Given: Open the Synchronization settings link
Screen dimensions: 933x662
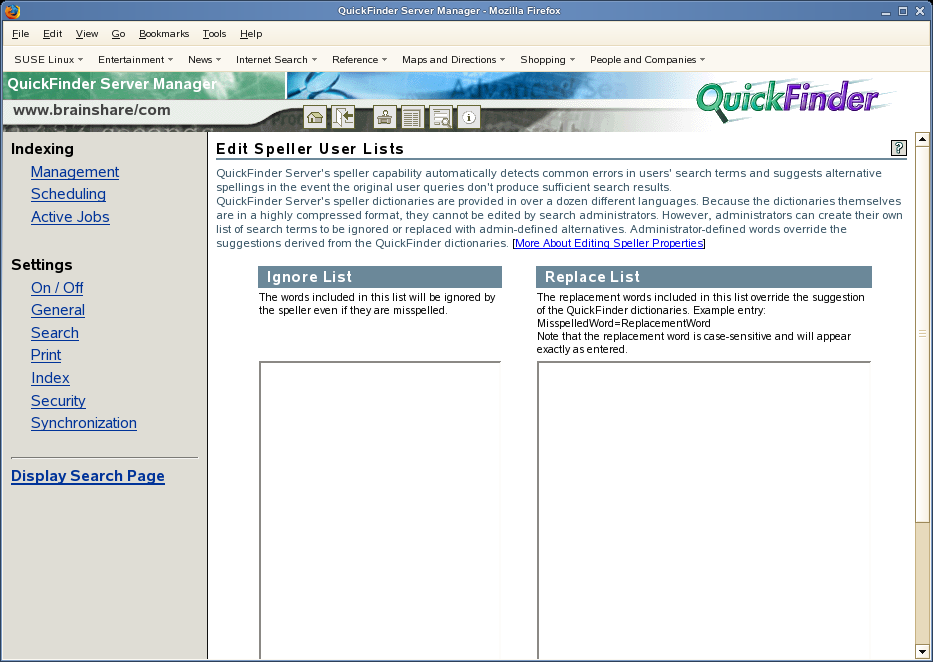Looking at the screenshot, I should [x=84, y=423].
